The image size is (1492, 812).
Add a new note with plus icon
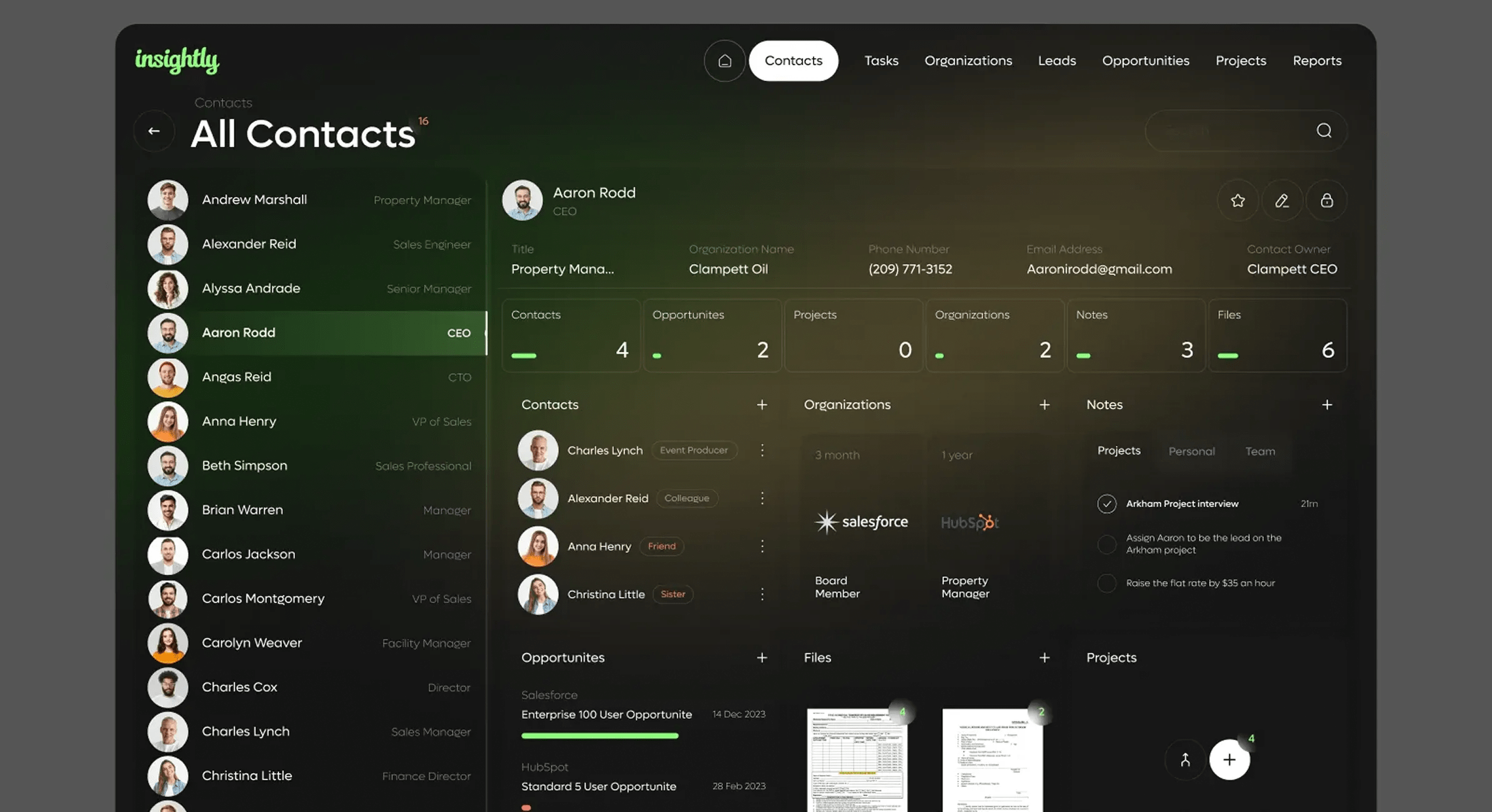1326,405
